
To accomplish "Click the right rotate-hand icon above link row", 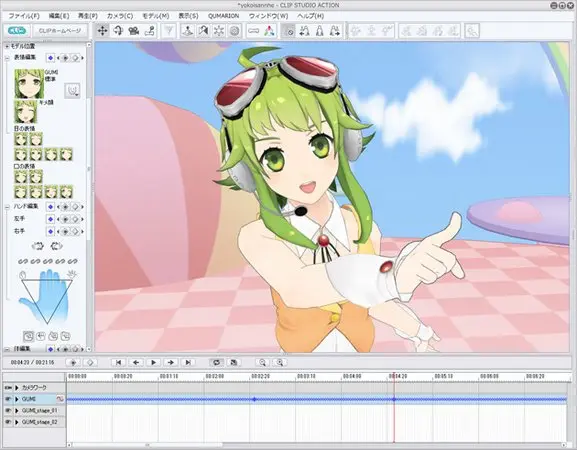I will click(x=56, y=246).
